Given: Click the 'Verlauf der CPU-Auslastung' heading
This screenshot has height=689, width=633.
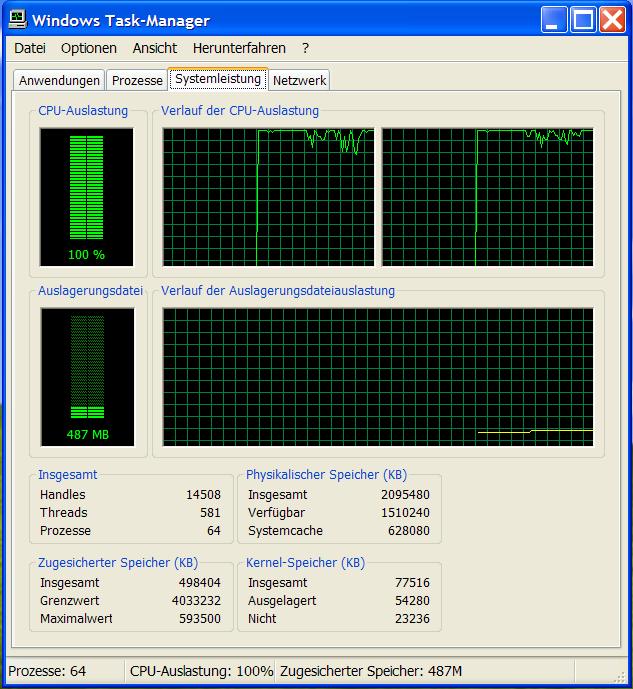Looking at the screenshot, I should tap(240, 111).
